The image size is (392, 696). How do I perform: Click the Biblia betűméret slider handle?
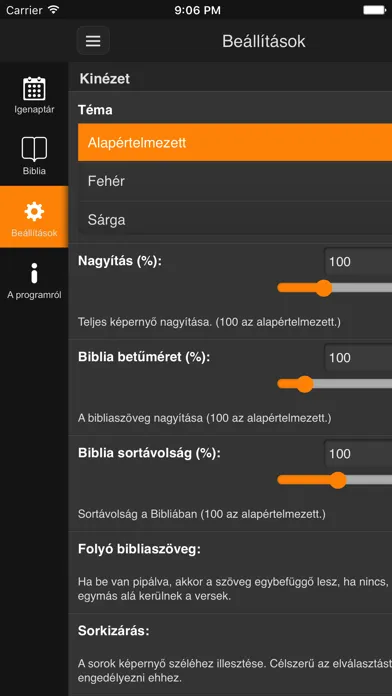pyautogui.click(x=305, y=384)
